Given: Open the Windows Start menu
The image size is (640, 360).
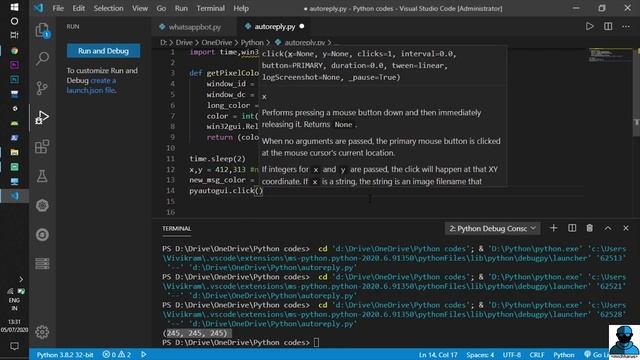Looking at the screenshot, I should 14,7.
